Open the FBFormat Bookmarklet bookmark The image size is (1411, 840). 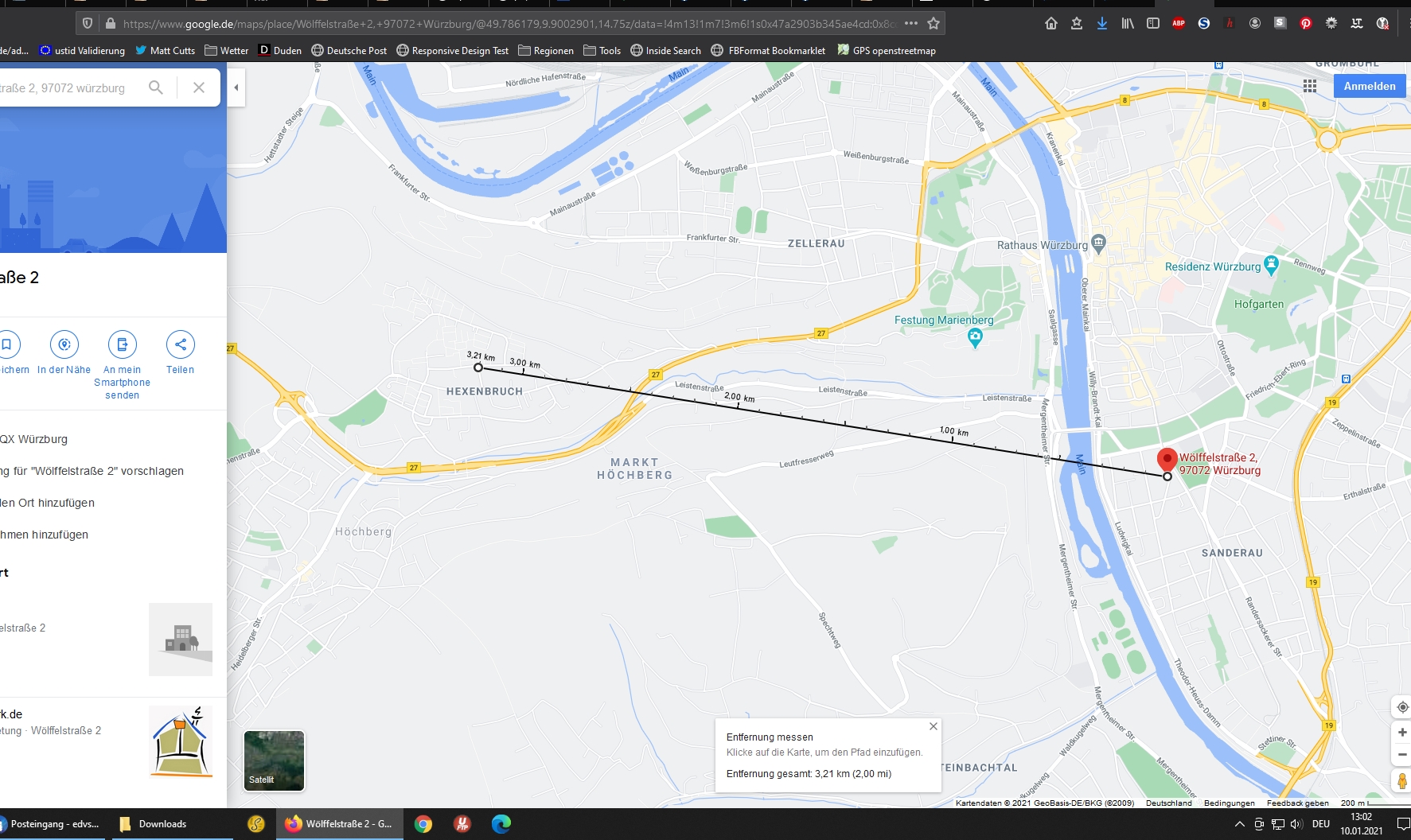coord(768,51)
